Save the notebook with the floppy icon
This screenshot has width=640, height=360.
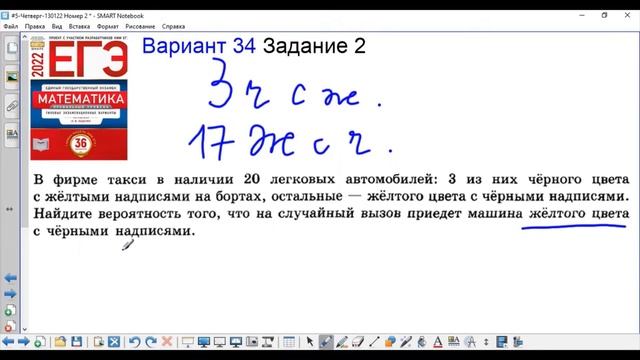point(76,342)
